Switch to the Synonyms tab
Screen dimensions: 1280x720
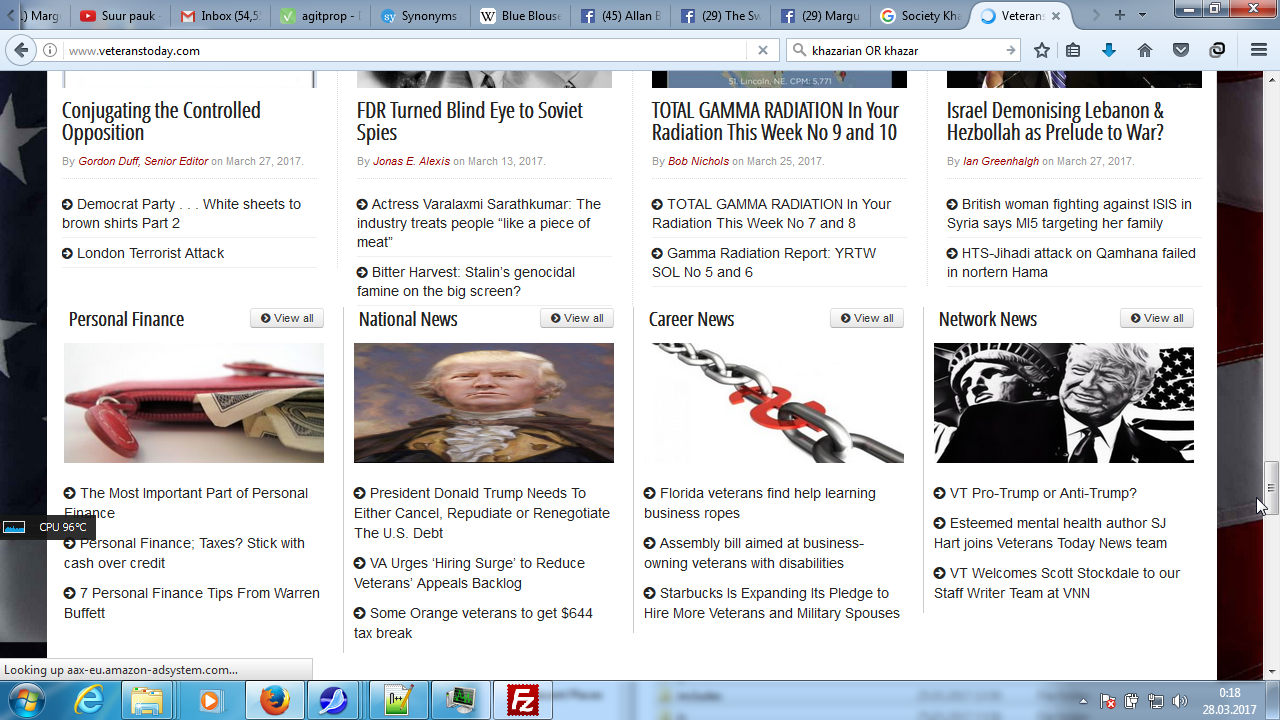[420, 16]
